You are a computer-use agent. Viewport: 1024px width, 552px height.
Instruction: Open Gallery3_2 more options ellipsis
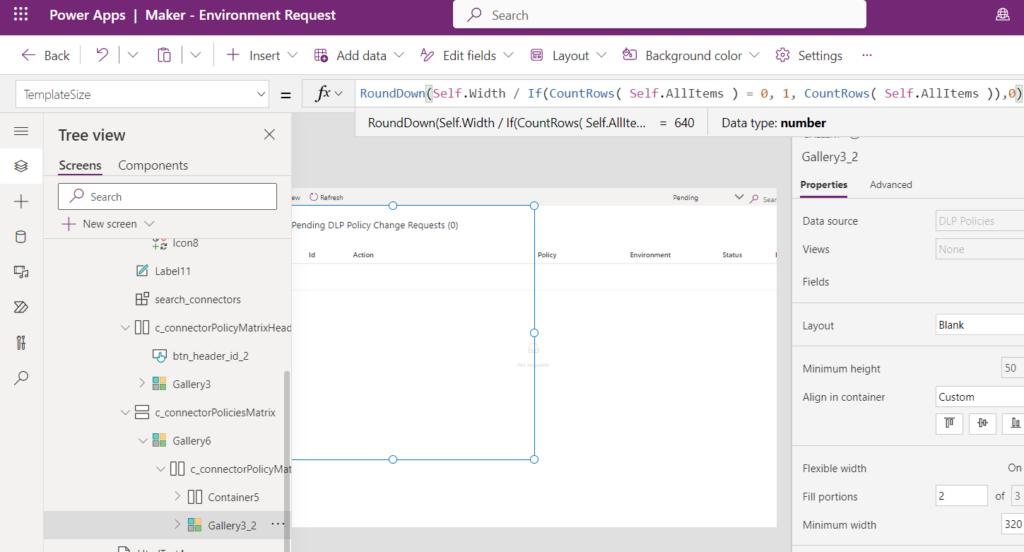click(277, 525)
